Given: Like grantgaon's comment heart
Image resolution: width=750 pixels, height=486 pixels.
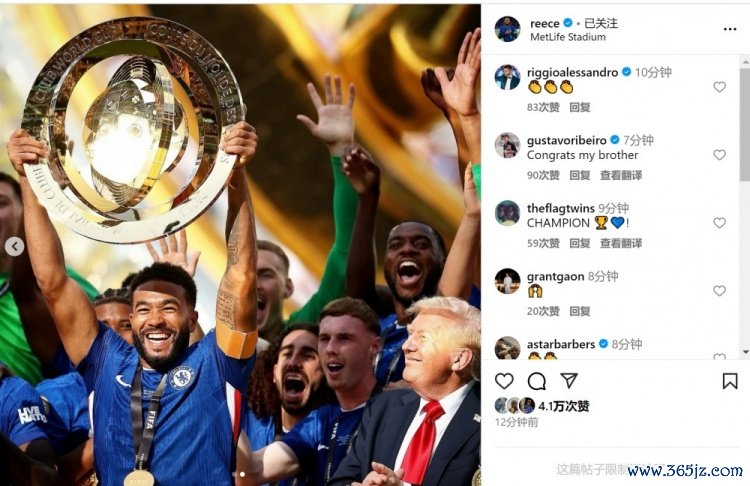Looking at the screenshot, I should tap(719, 290).
